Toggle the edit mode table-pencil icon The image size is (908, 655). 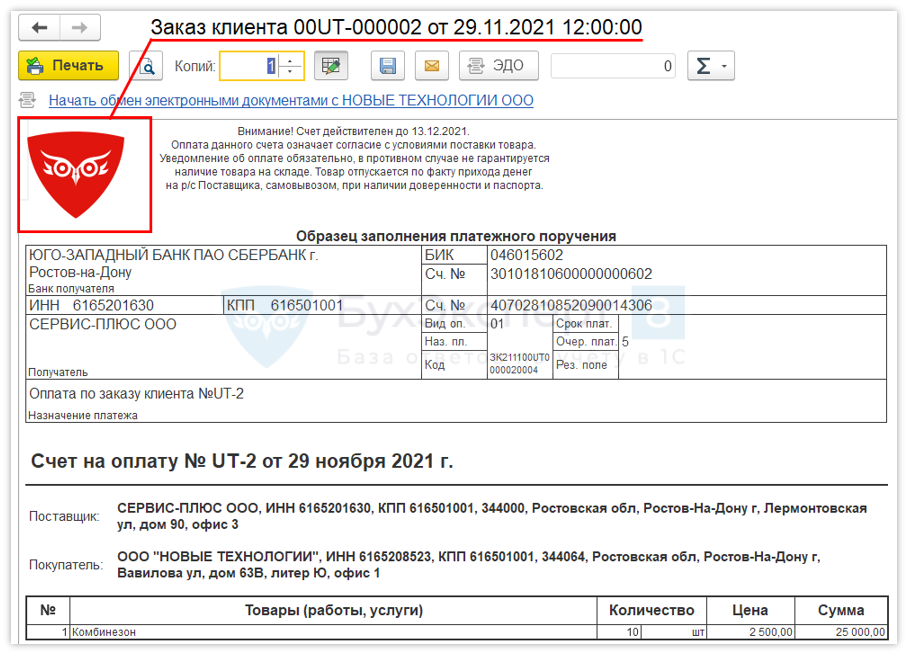click(331, 65)
